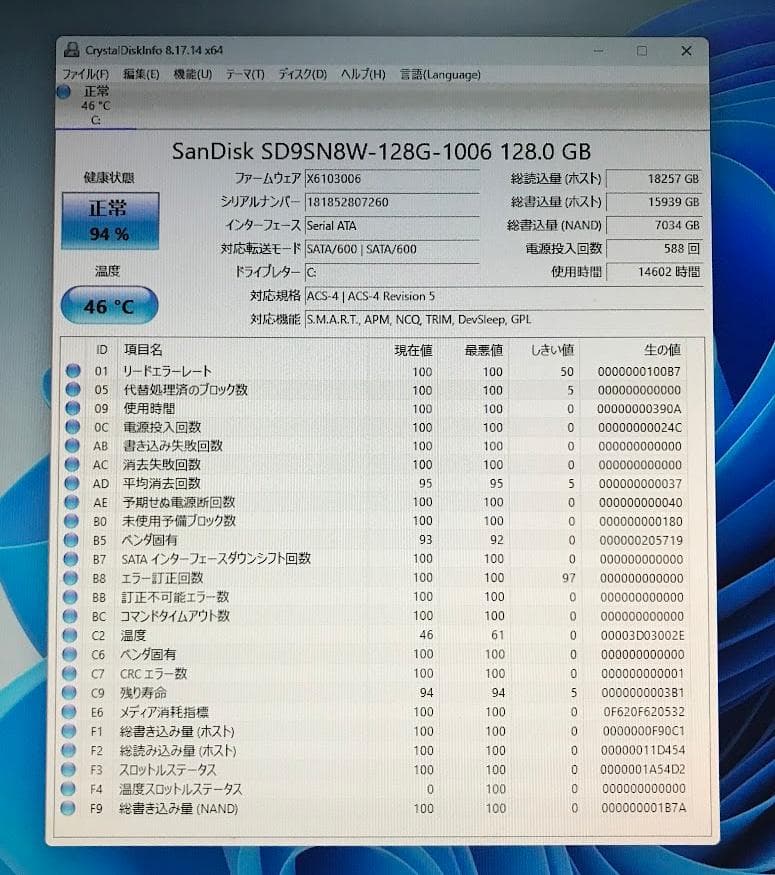Click the power-on hours value 14602 時間

point(653,272)
